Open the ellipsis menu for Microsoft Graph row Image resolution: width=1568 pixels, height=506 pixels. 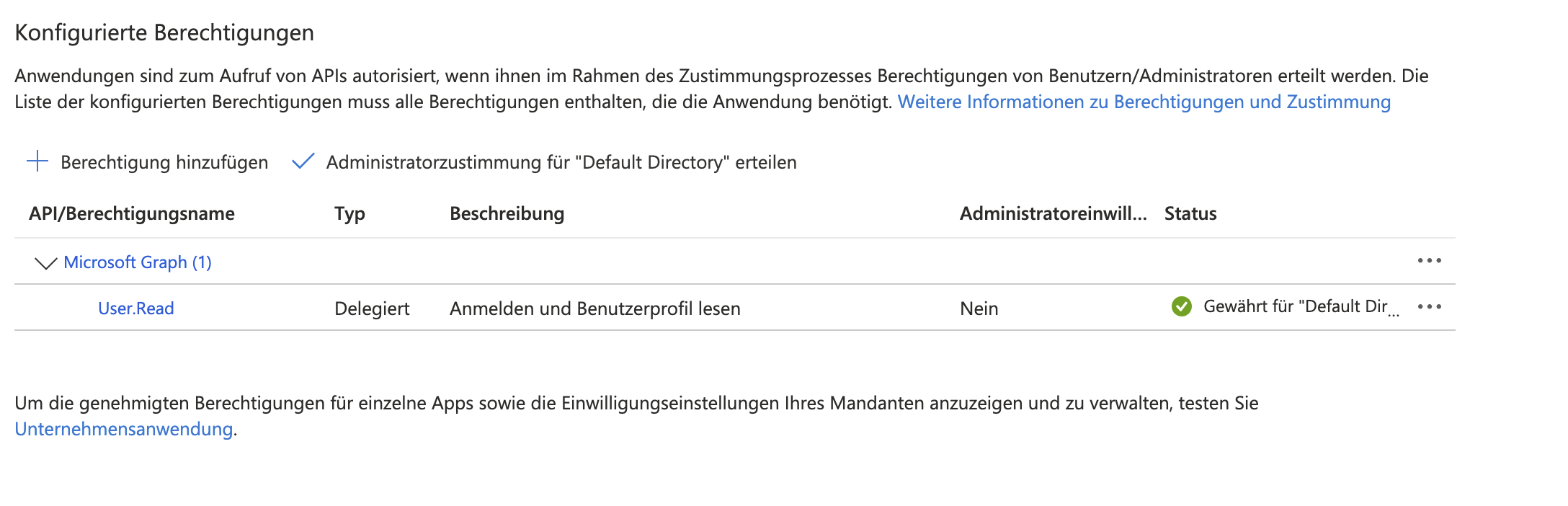point(1429,261)
